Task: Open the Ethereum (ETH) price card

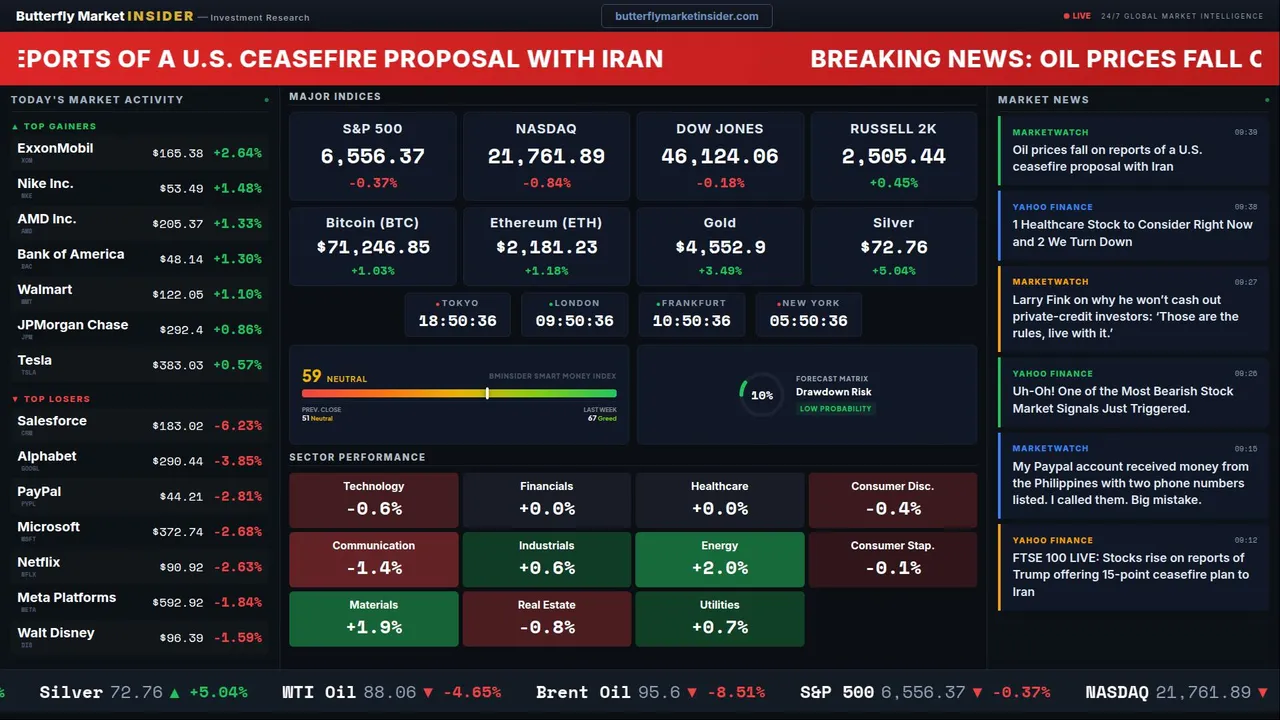Action: click(546, 246)
